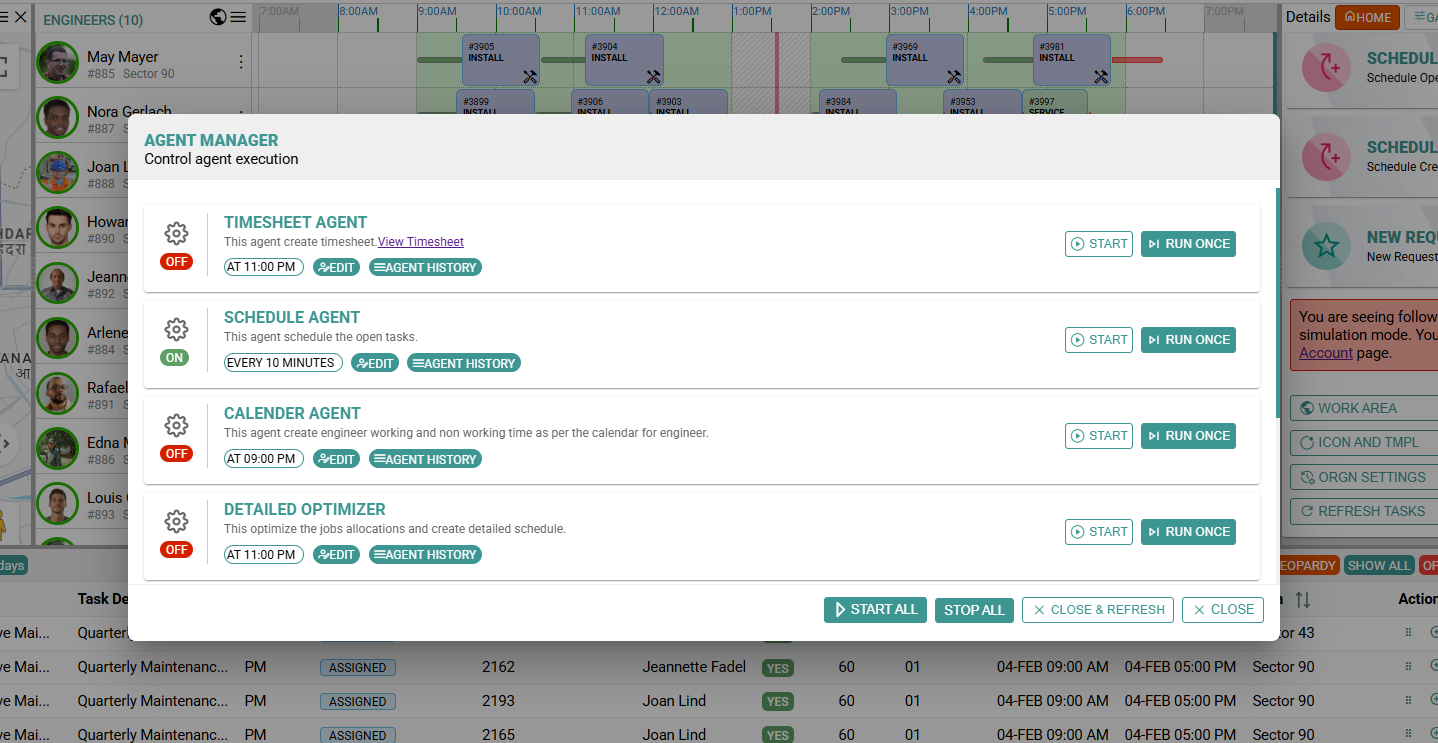
Task: Click the globe icon in Engineers header
Action: pos(218,17)
